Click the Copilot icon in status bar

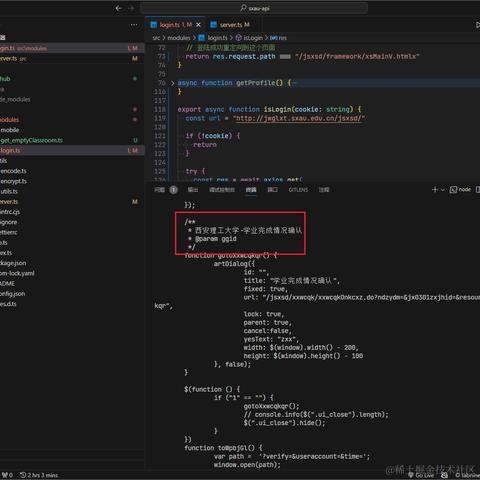(444, 475)
